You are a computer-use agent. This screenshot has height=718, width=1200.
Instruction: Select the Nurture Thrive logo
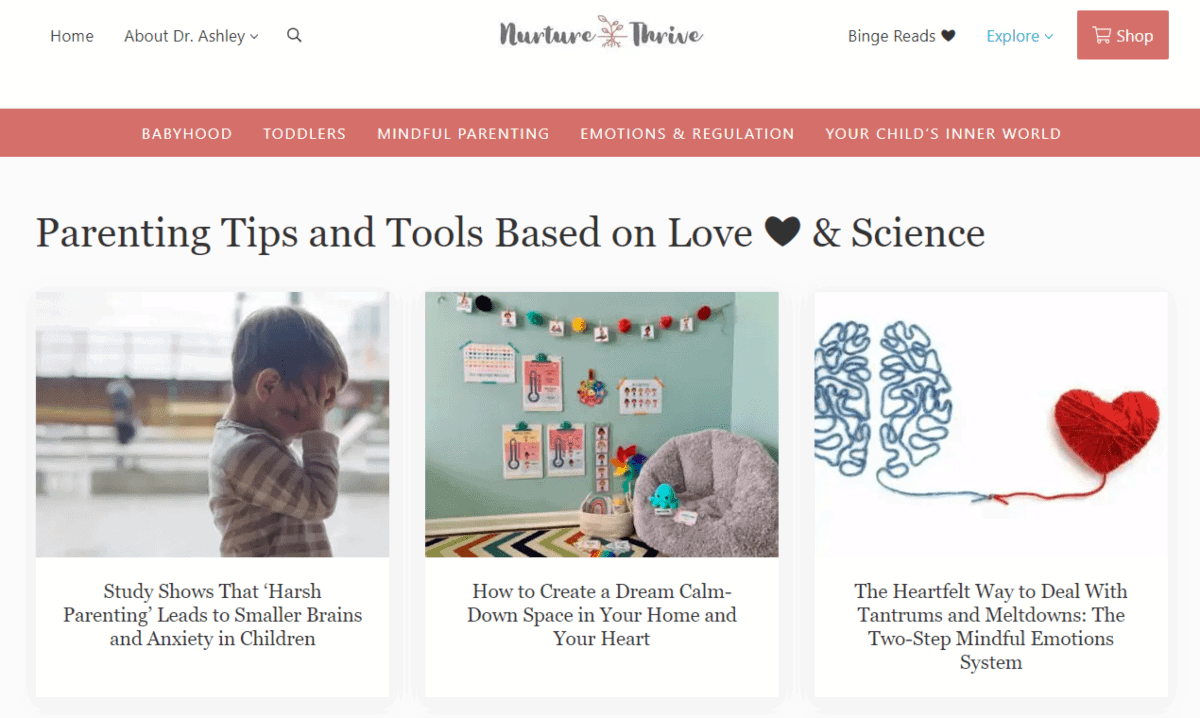(600, 33)
